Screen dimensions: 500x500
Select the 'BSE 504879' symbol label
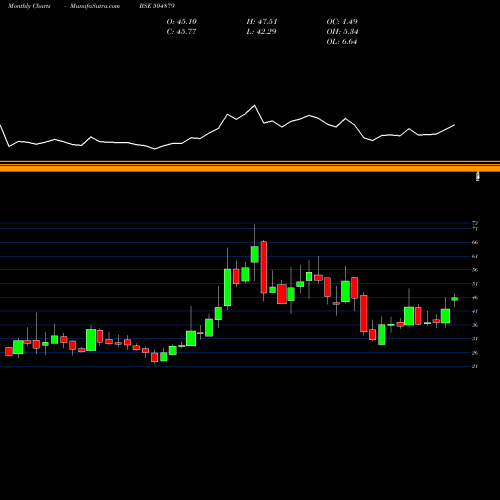tap(157, 6)
